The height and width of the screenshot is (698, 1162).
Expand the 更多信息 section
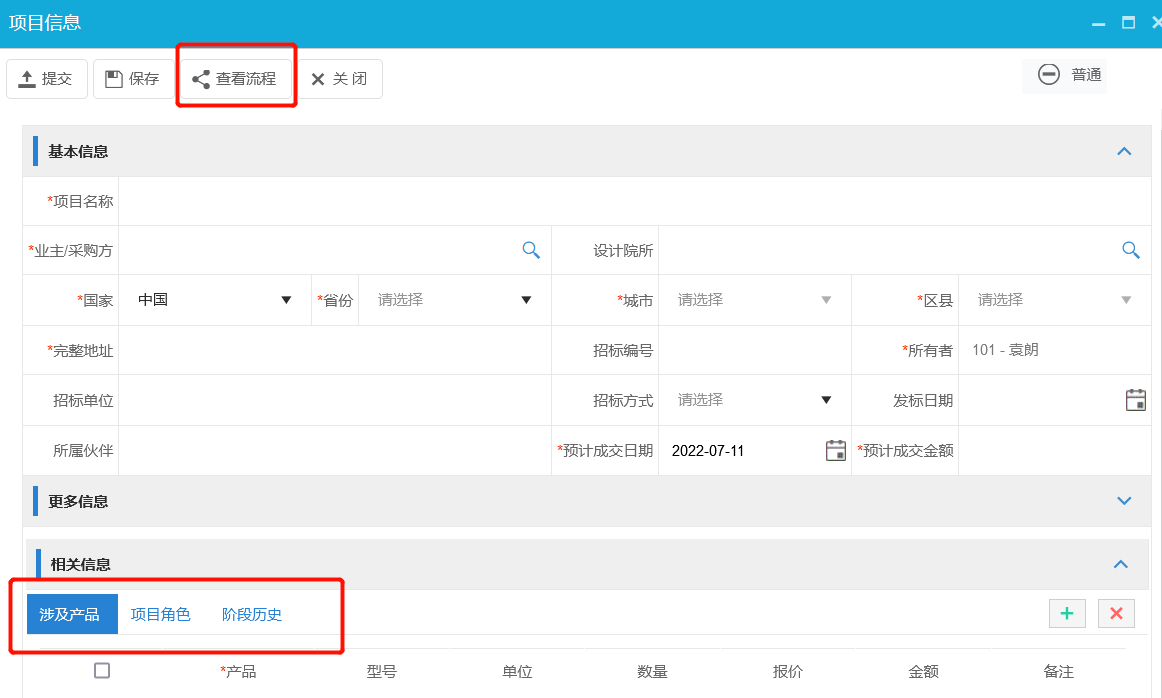pyautogui.click(x=1124, y=501)
